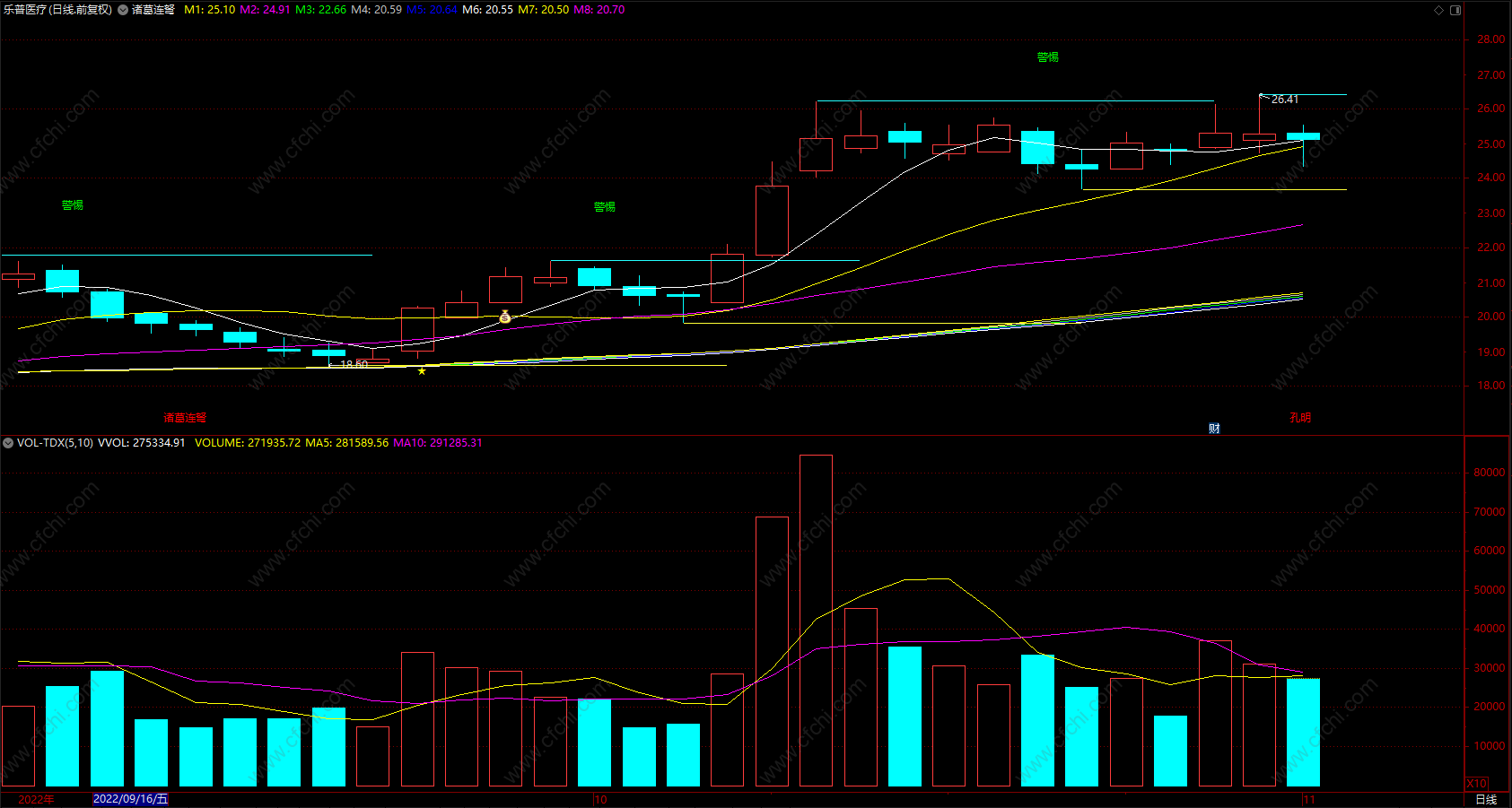
Task: Click the green 警惕 label at the left
Action: coord(73,205)
